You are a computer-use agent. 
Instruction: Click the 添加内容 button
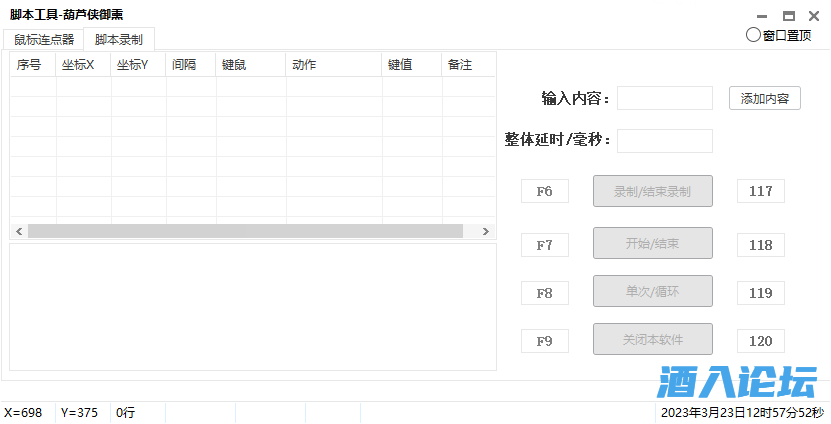(x=765, y=98)
